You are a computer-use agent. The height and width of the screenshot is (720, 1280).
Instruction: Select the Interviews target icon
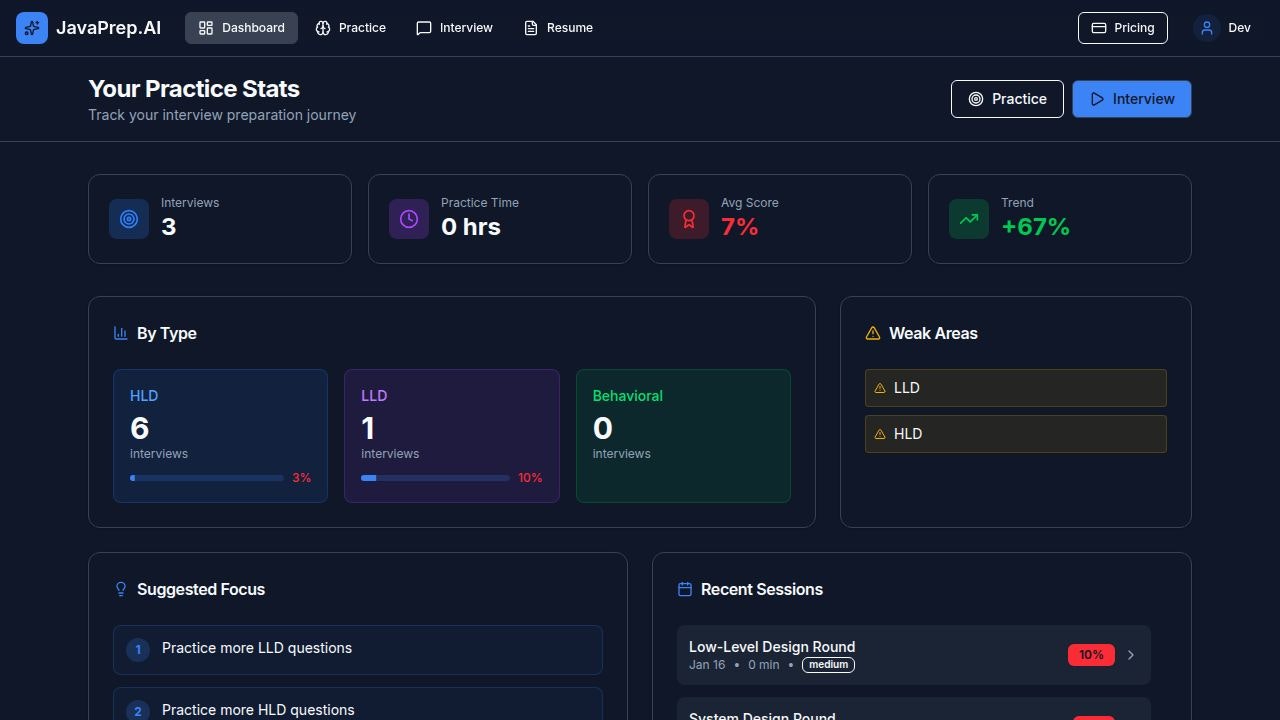pyautogui.click(x=128, y=218)
